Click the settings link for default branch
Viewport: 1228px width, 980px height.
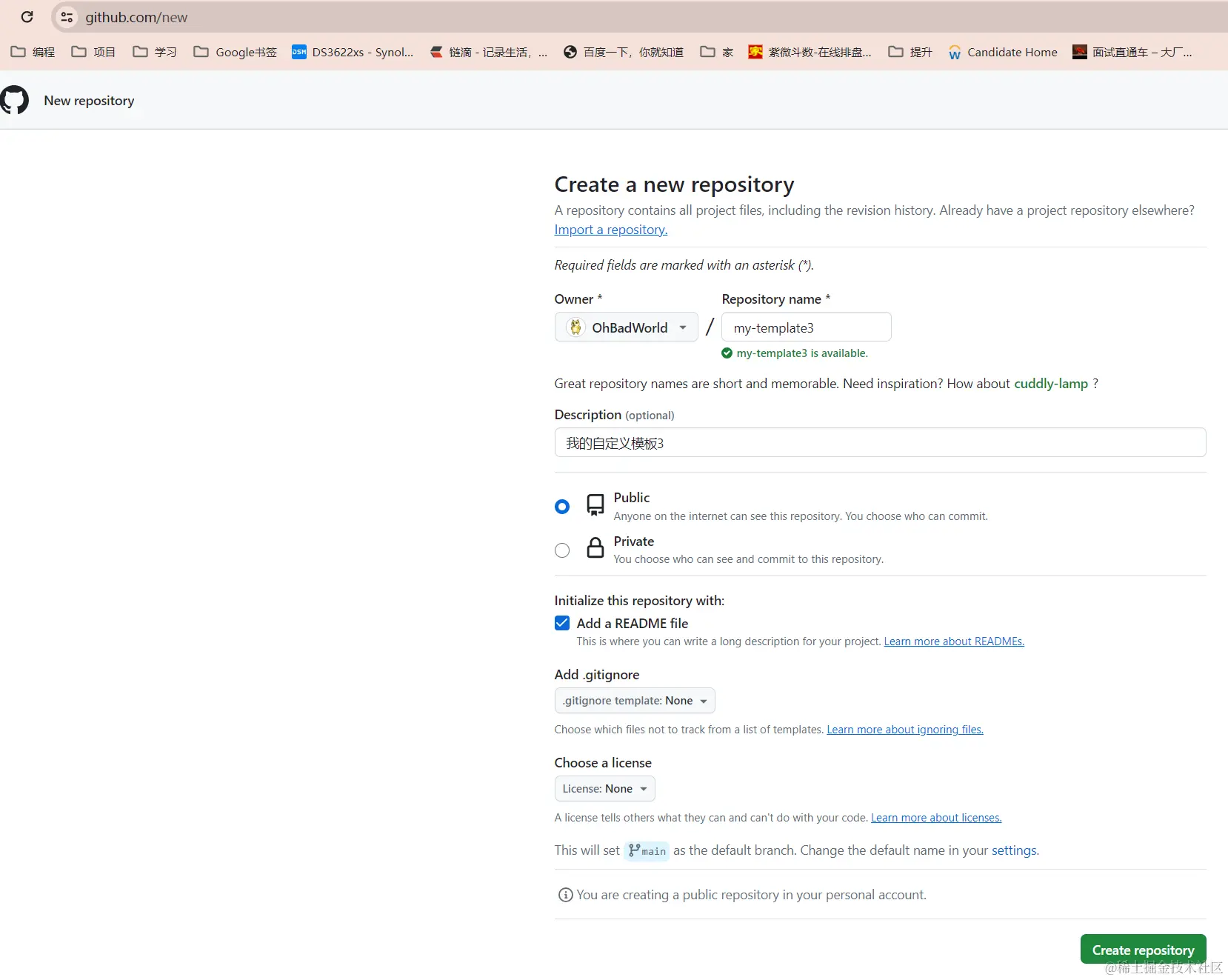[x=1014, y=850]
